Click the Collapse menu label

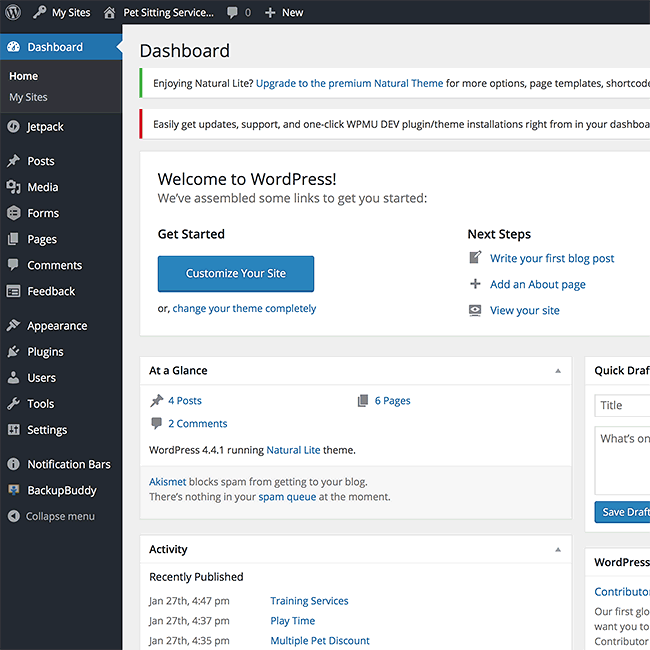60,517
